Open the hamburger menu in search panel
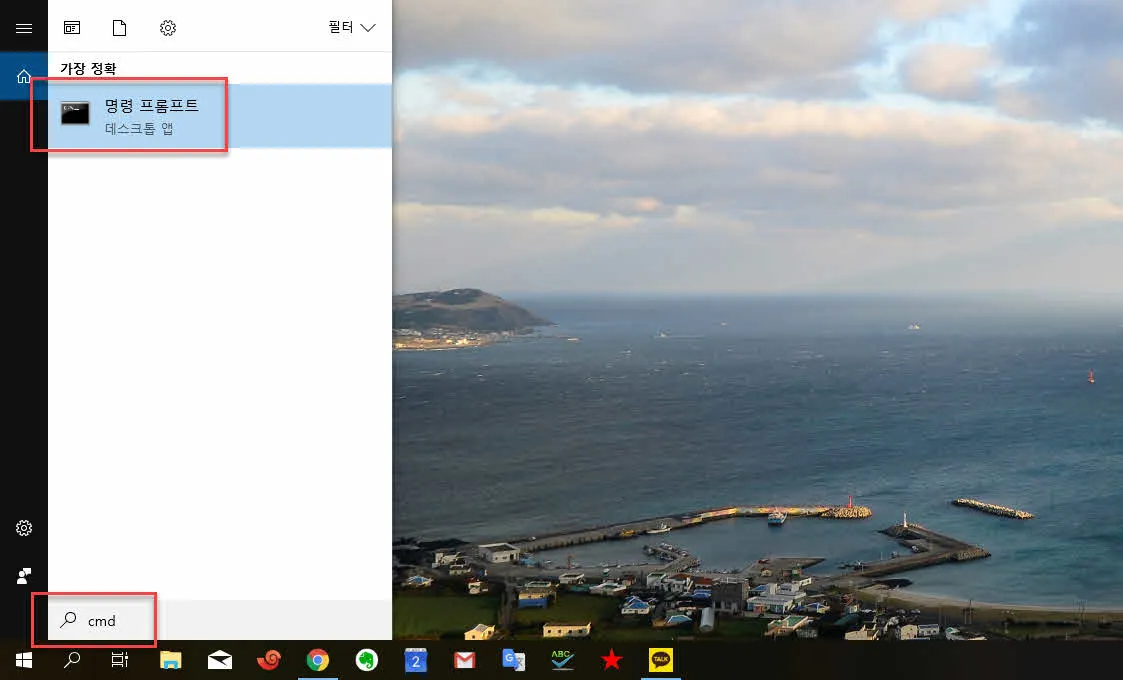The width and height of the screenshot is (1123, 680). pyautogui.click(x=24, y=28)
